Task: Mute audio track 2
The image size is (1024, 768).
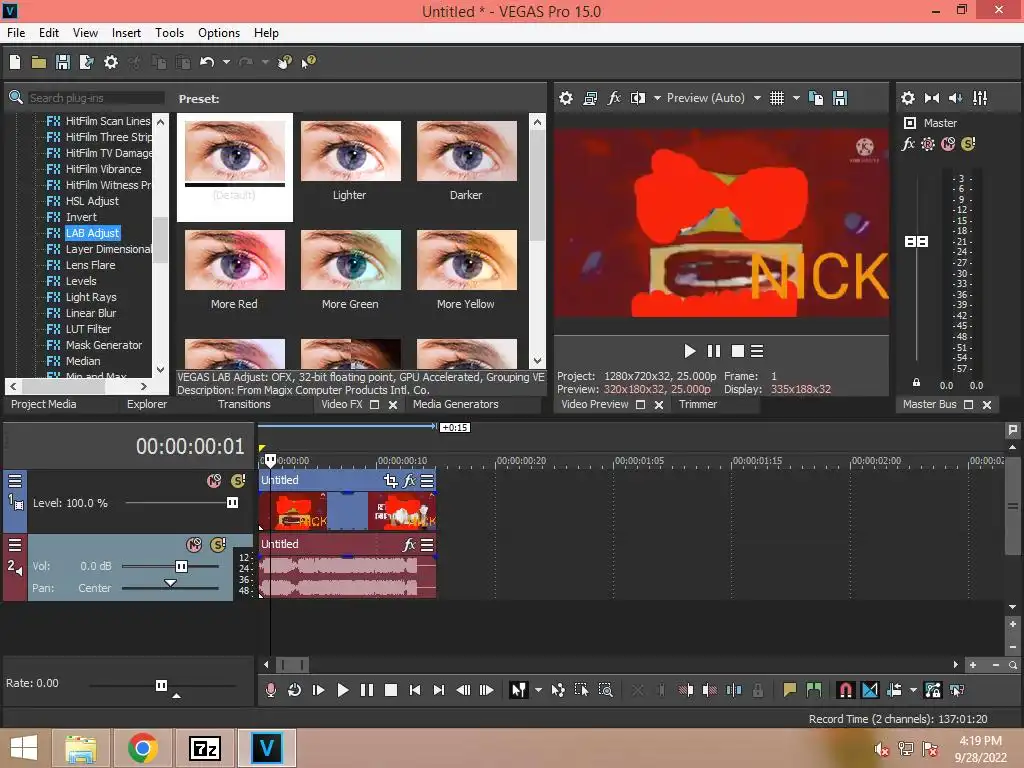Action: (x=194, y=545)
